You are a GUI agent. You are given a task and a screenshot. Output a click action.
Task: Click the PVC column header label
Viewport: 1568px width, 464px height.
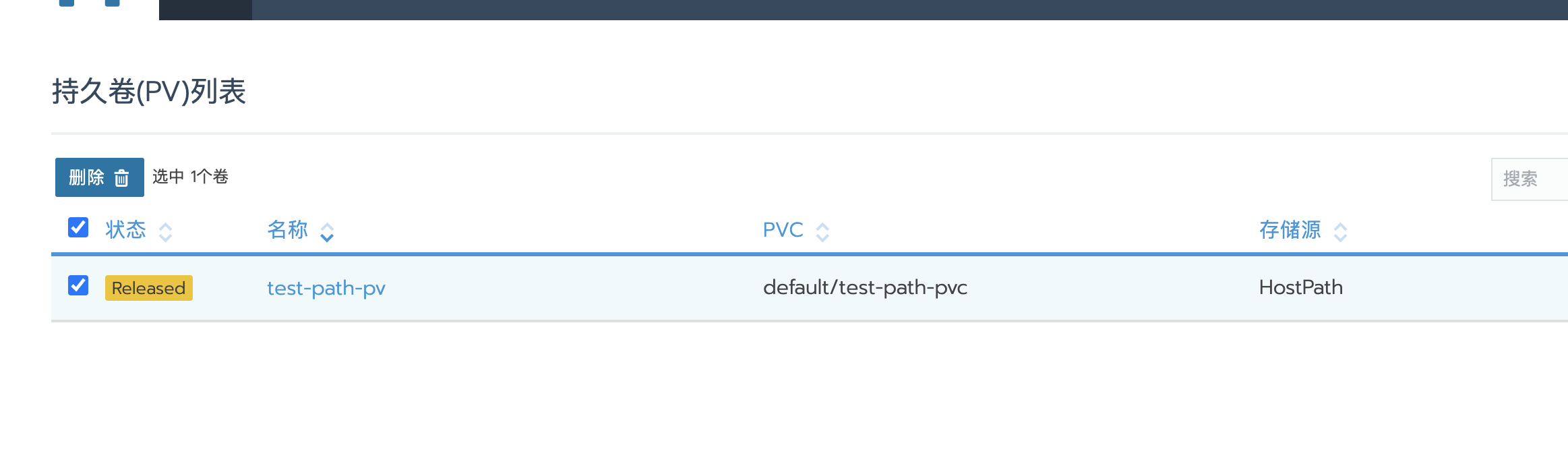(x=783, y=230)
